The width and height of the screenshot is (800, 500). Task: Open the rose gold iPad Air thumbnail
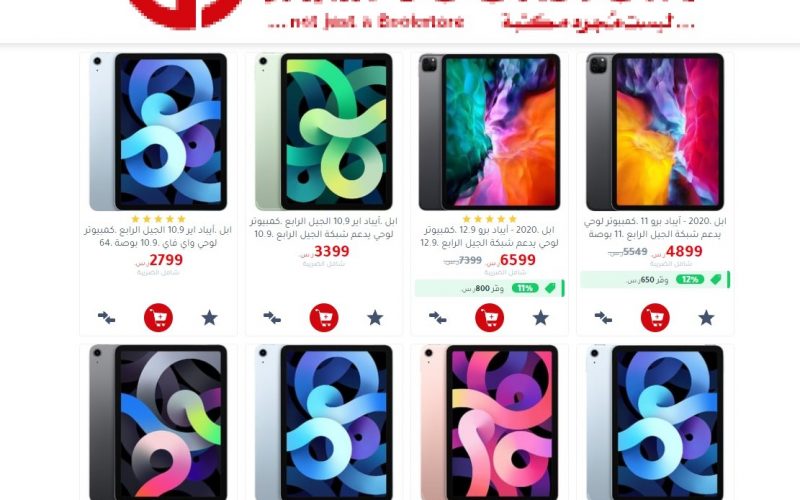490,422
